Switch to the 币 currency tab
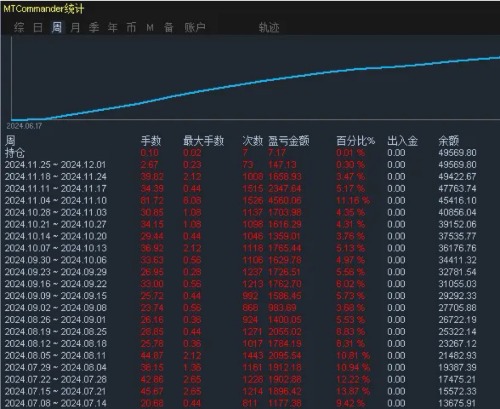500x409 pixels. [x=131, y=27]
